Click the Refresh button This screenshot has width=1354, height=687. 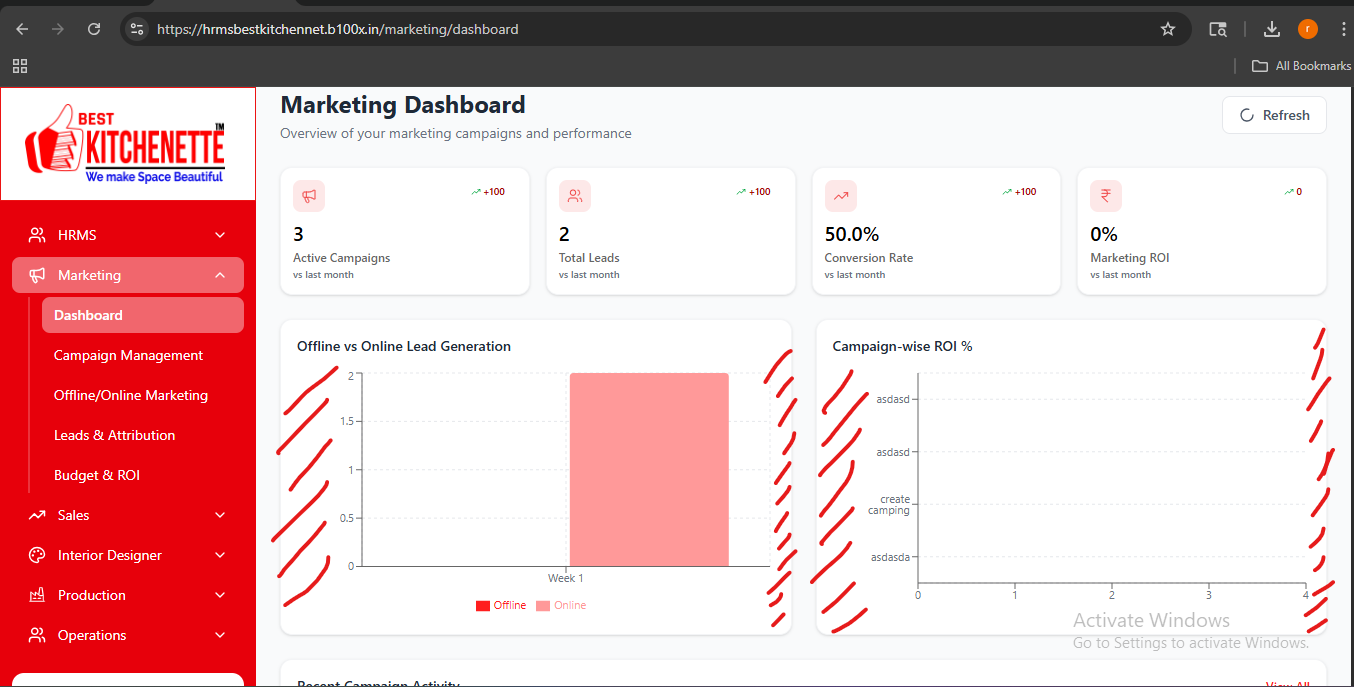1274,115
